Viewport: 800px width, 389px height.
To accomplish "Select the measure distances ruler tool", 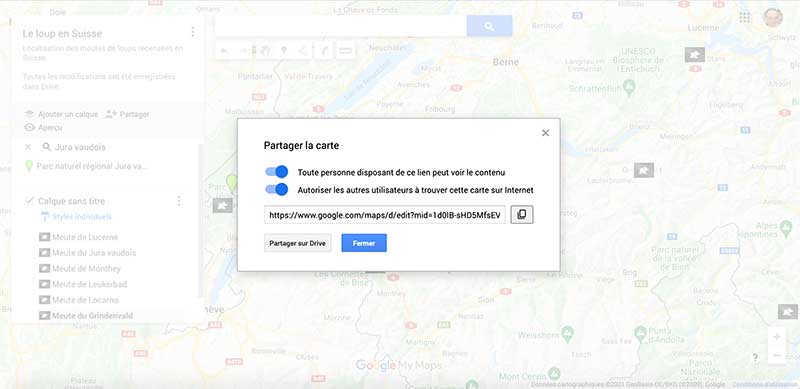I will coord(345,50).
